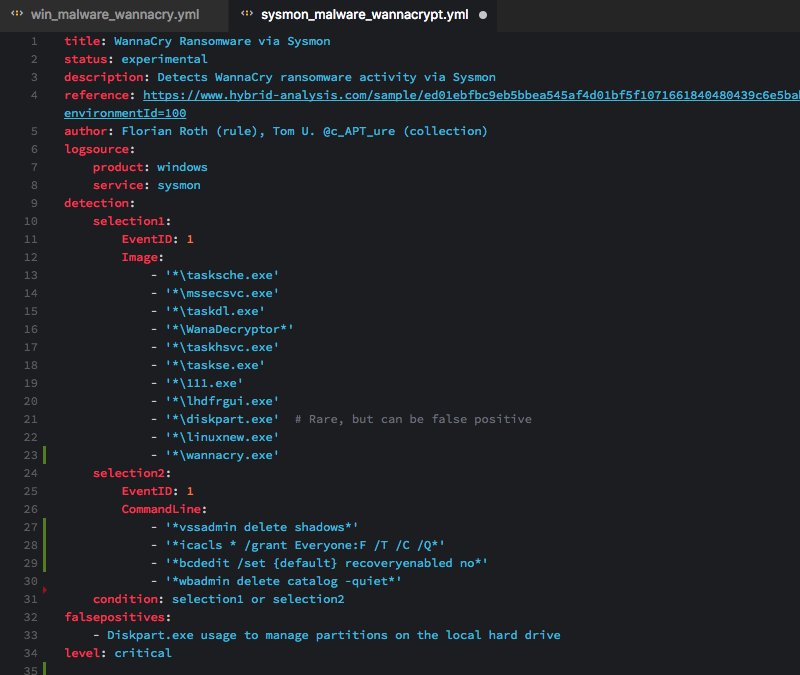Click 'detection' key on line 9

[96, 203]
